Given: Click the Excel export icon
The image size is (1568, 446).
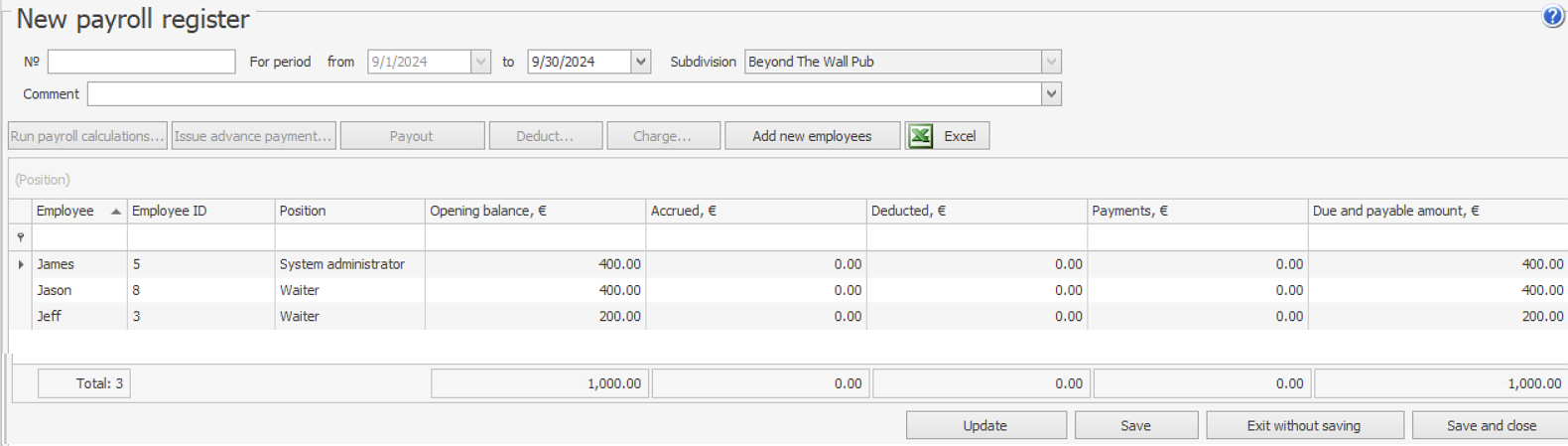Looking at the screenshot, I should pyautogui.click(x=921, y=136).
